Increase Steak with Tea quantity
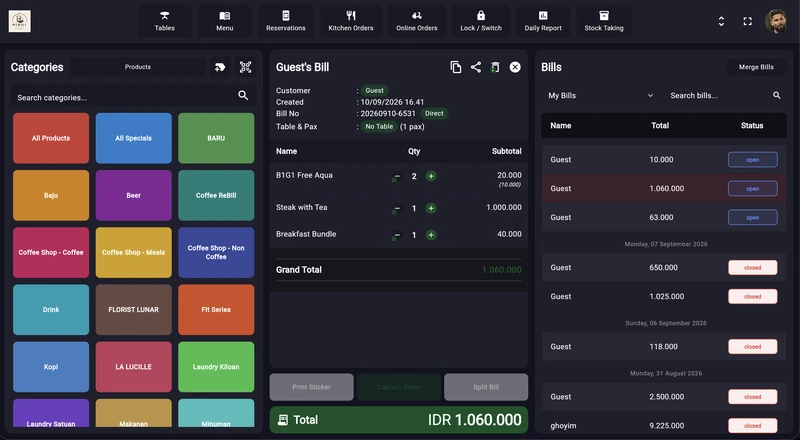Screen dimensions: 800x440 tap(431, 208)
